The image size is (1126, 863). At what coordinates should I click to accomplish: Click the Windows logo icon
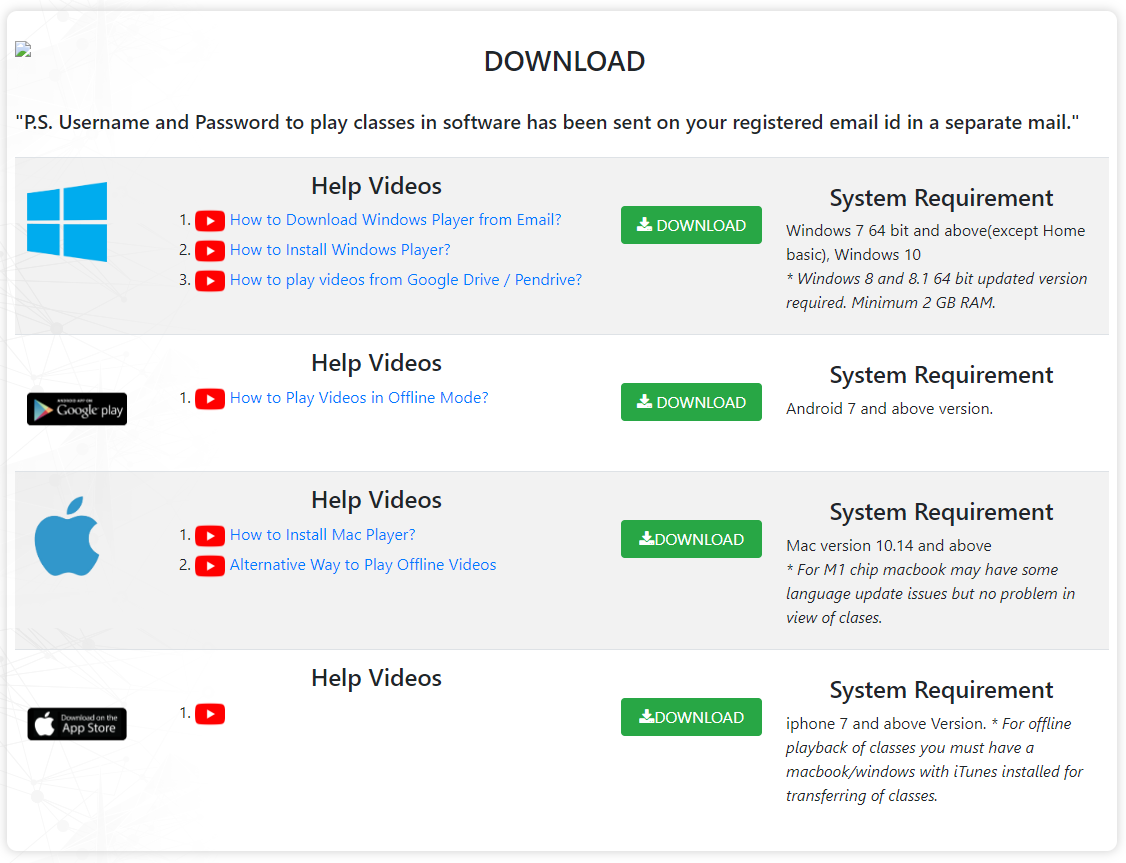click(x=67, y=222)
